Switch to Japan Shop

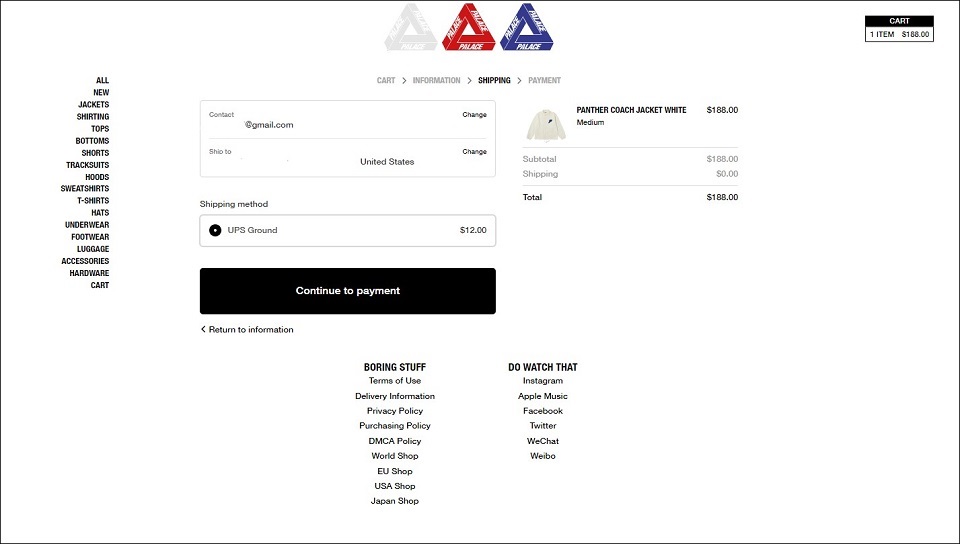pyautogui.click(x=395, y=501)
